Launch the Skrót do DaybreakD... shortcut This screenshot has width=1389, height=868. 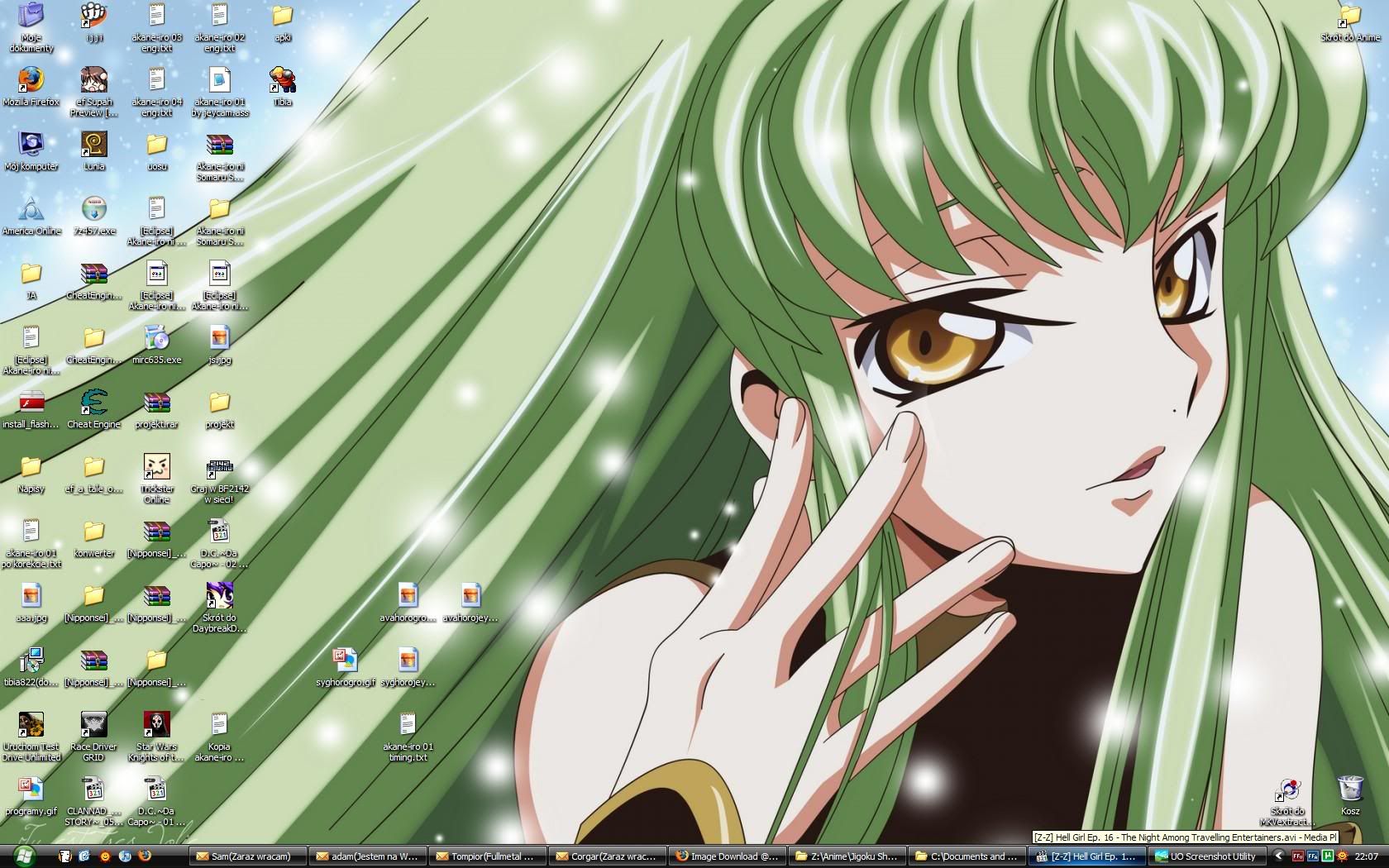coord(219,607)
